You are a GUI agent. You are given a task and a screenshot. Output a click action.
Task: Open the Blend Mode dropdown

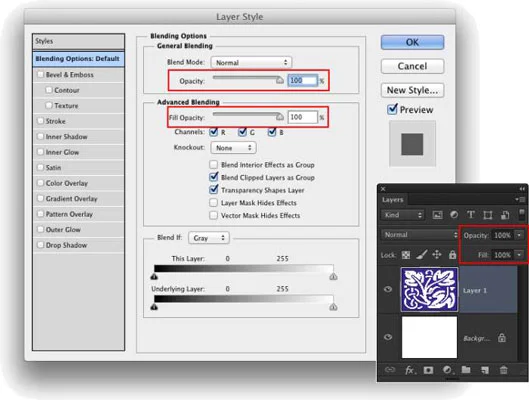[251, 62]
